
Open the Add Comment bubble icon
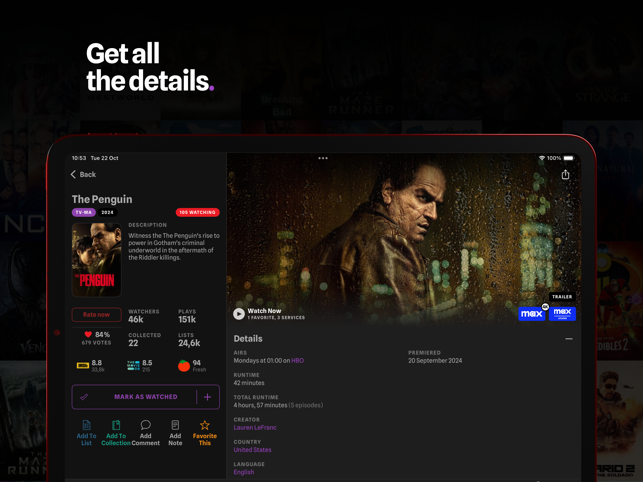[x=146, y=425]
